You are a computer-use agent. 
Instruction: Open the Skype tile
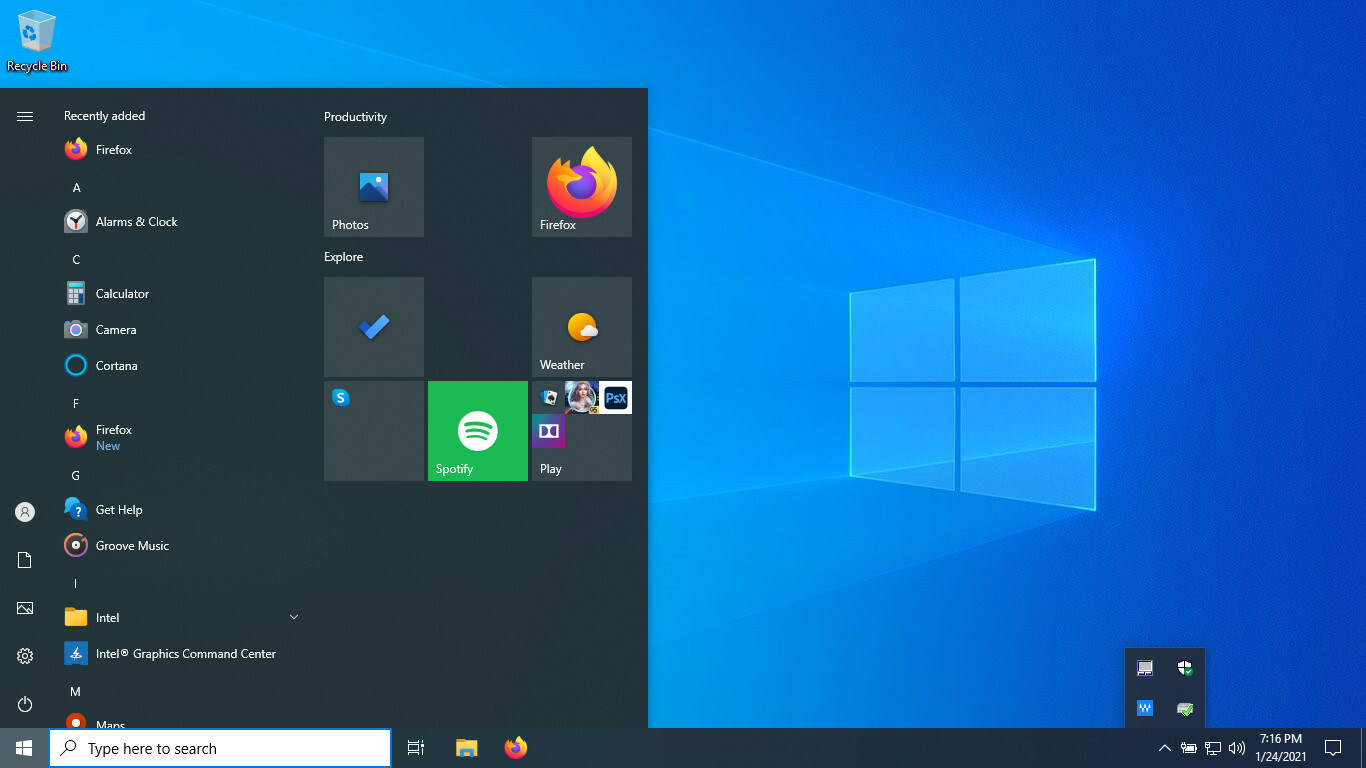point(374,431)
